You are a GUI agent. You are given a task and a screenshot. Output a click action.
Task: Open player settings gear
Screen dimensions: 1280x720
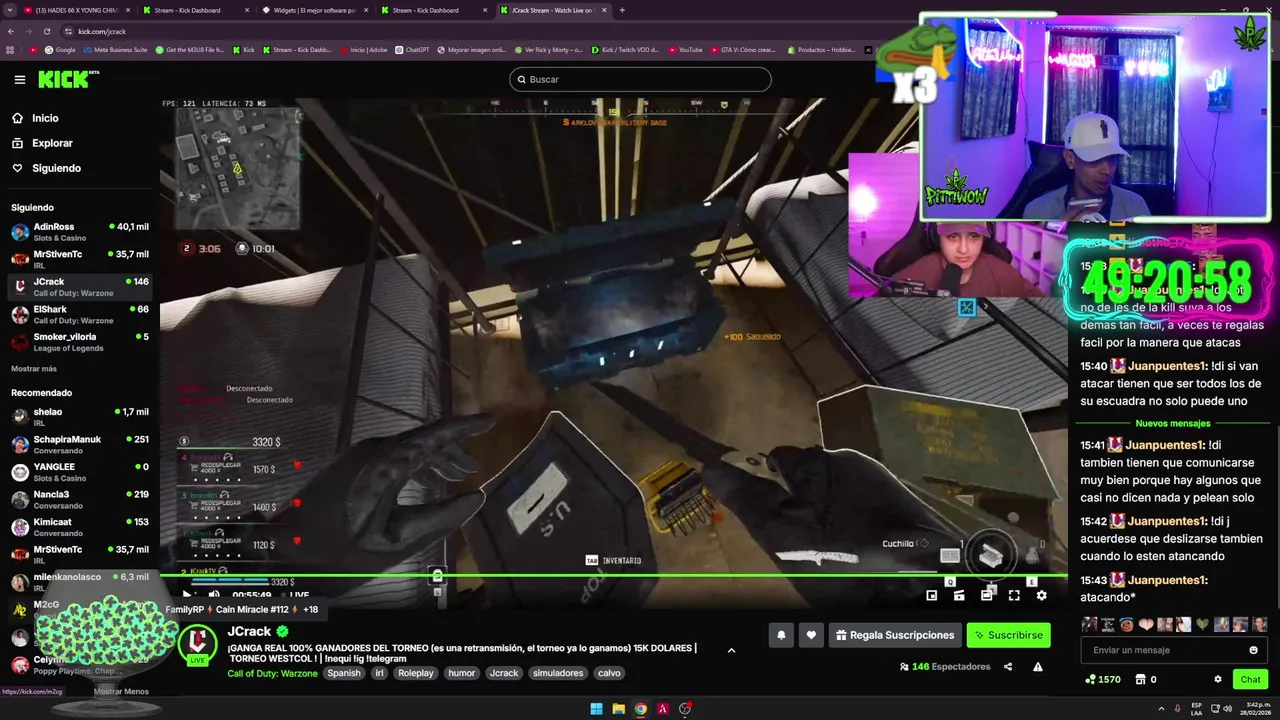click(x=1041, y=595)
